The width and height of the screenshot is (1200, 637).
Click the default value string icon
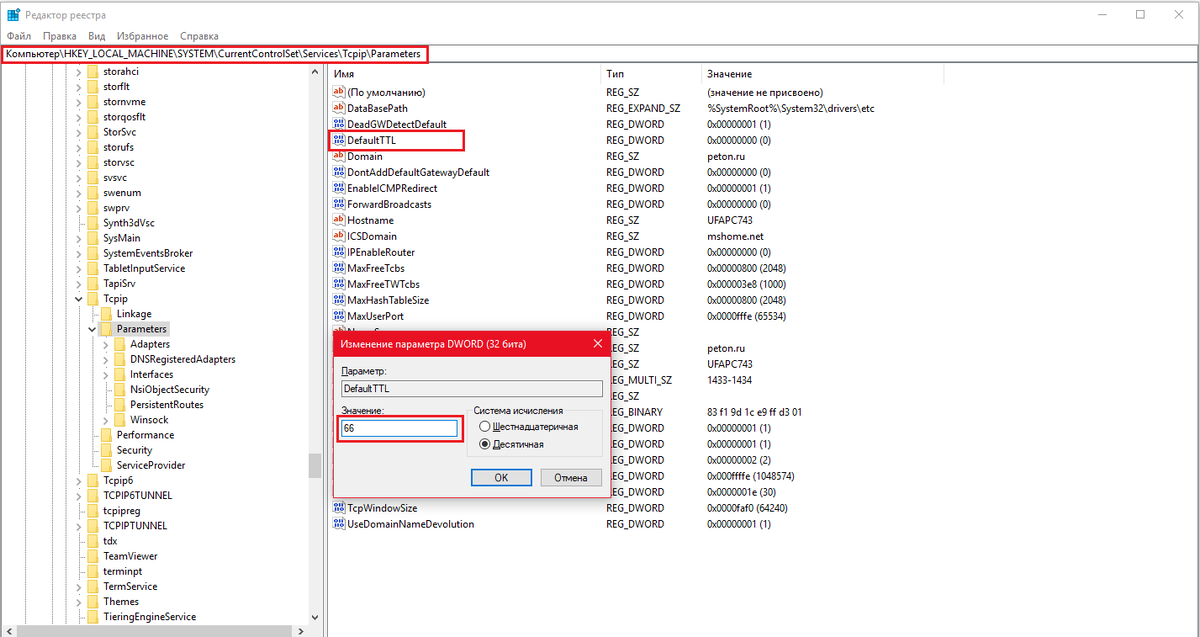(x=338, y=92)
